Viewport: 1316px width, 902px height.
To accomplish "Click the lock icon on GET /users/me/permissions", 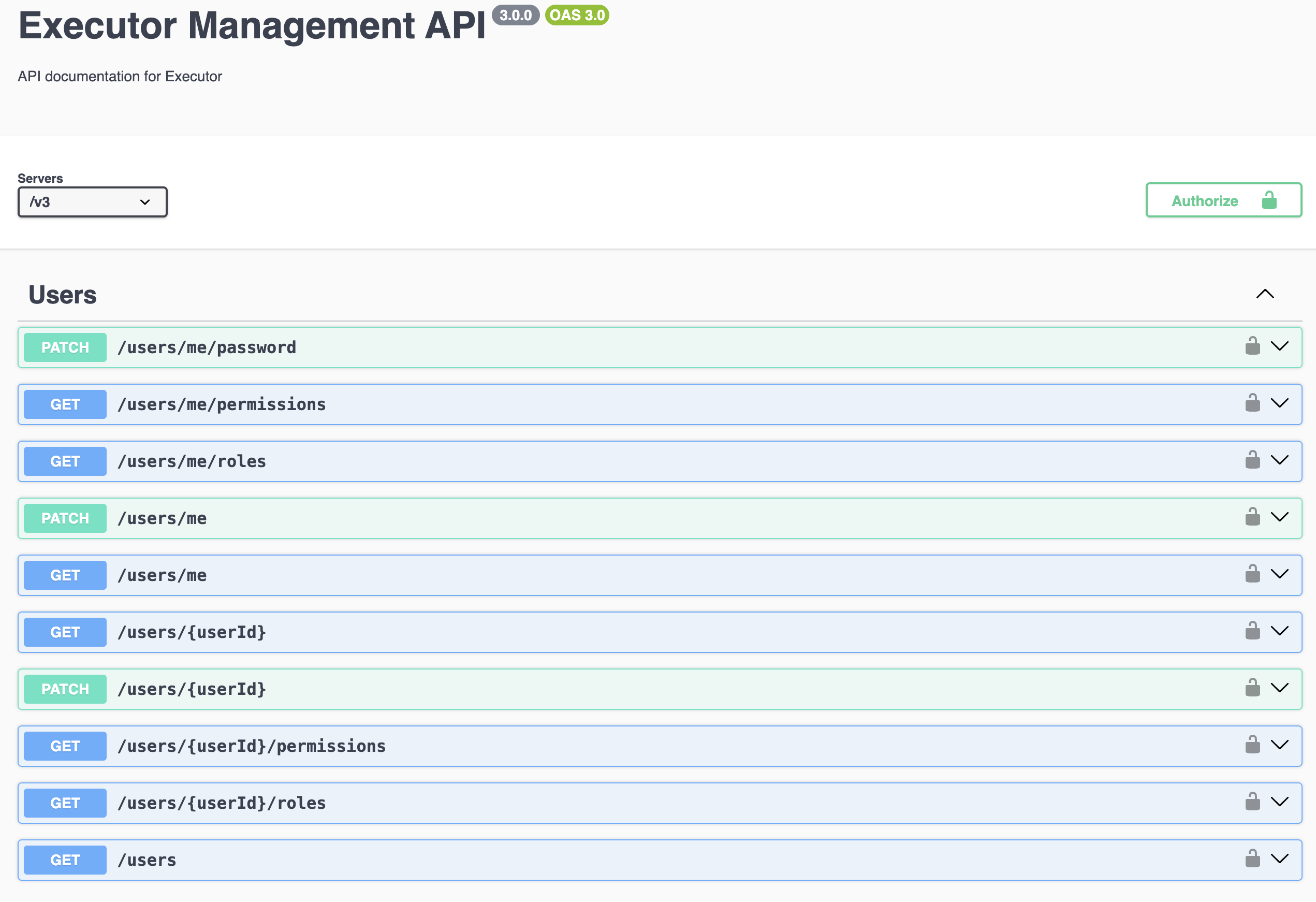I will tap(1252, 404).
